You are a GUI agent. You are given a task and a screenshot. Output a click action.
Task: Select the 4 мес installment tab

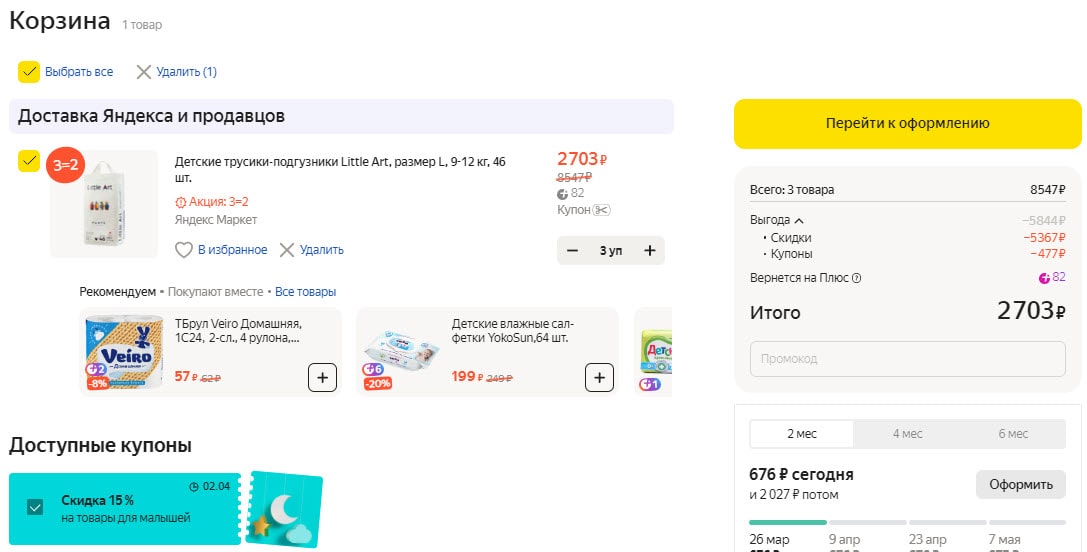click(x=907, y=434)
